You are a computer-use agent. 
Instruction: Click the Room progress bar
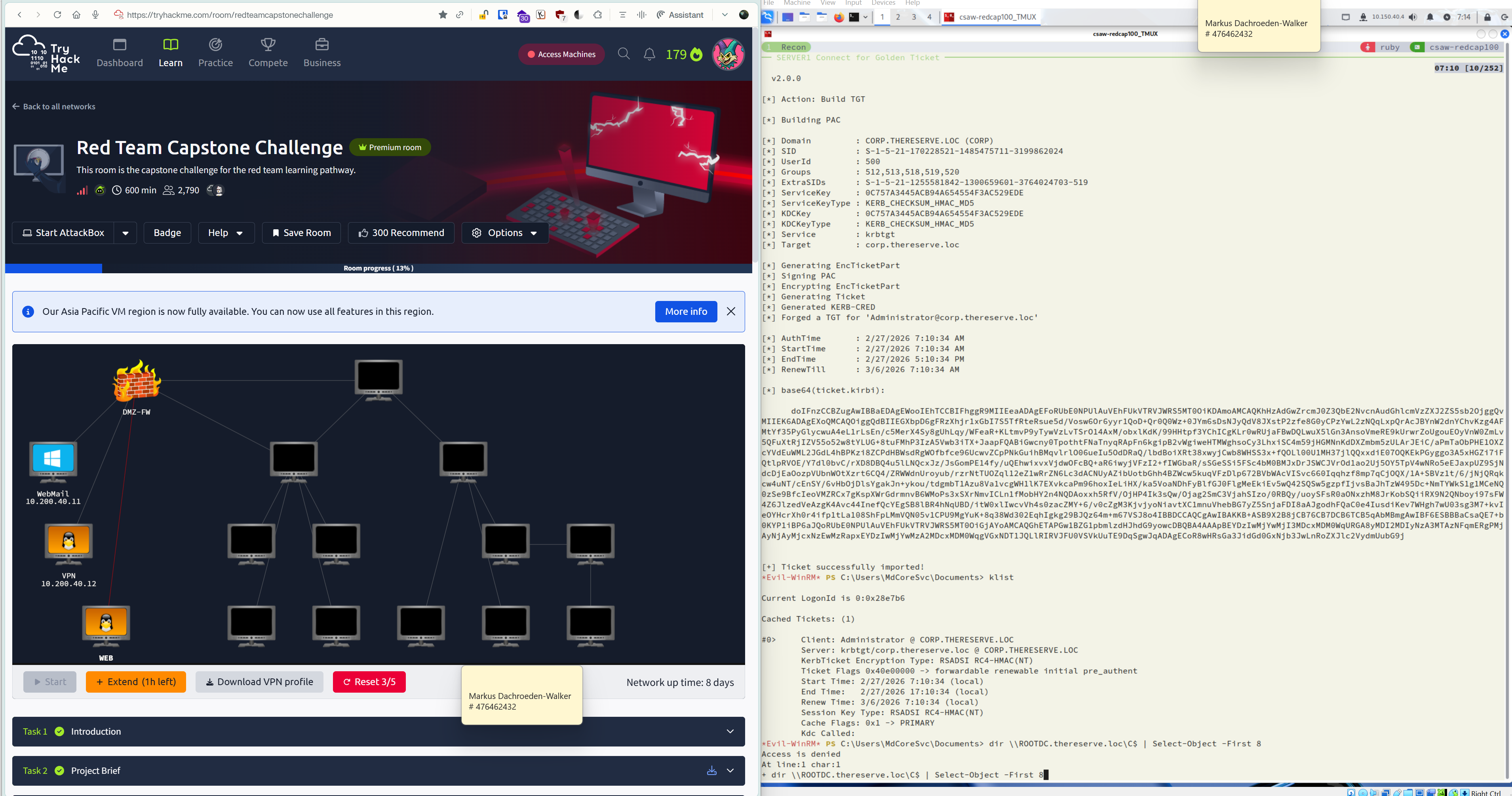click(x=378, y=268)
